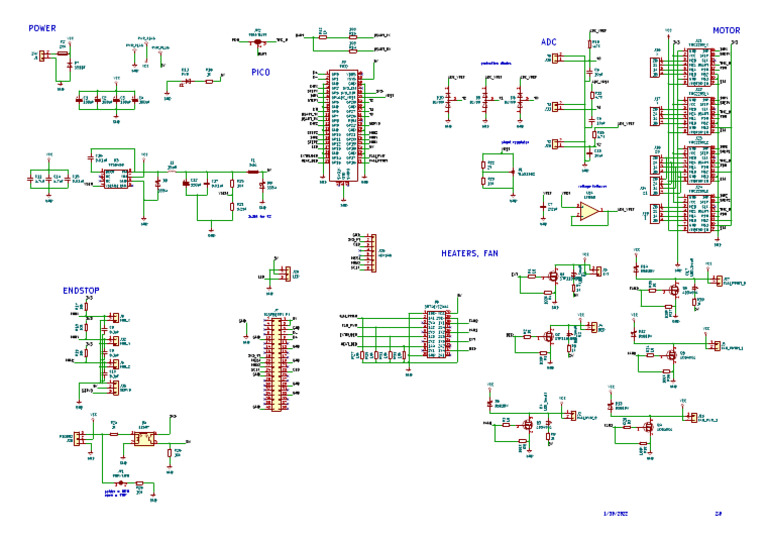Image resolution: width=768 pixels, height=543 pixels.
Task: Select the level shifter IC left of the heater MOSFETs
Action: 436,333
